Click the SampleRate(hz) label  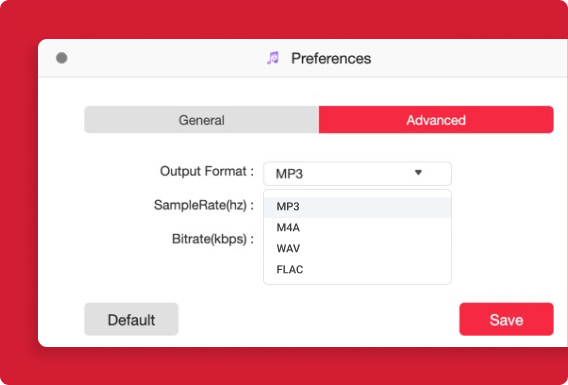(x=204, y=205)
